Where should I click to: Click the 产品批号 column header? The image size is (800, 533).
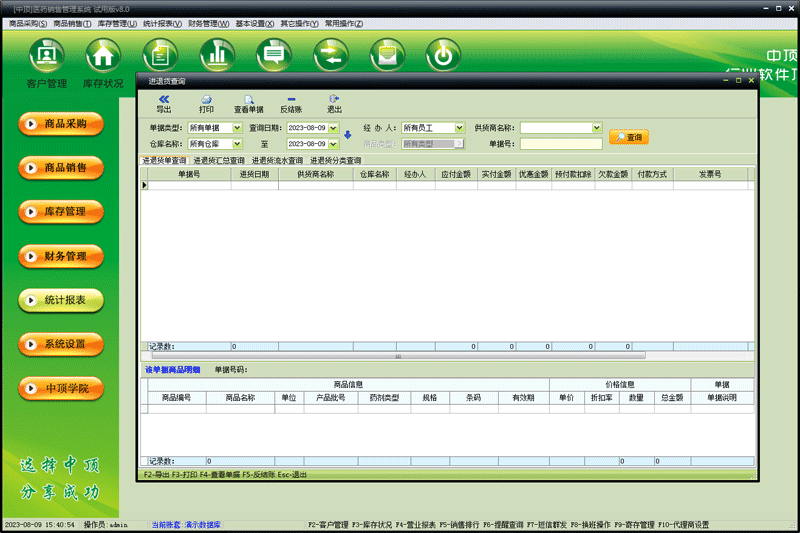point(331,397)
